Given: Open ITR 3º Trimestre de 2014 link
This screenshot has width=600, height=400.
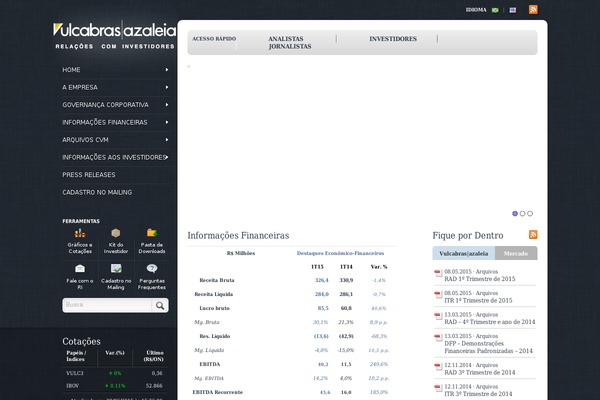Looking at the screenshot, I should click(x=478, y=394).
